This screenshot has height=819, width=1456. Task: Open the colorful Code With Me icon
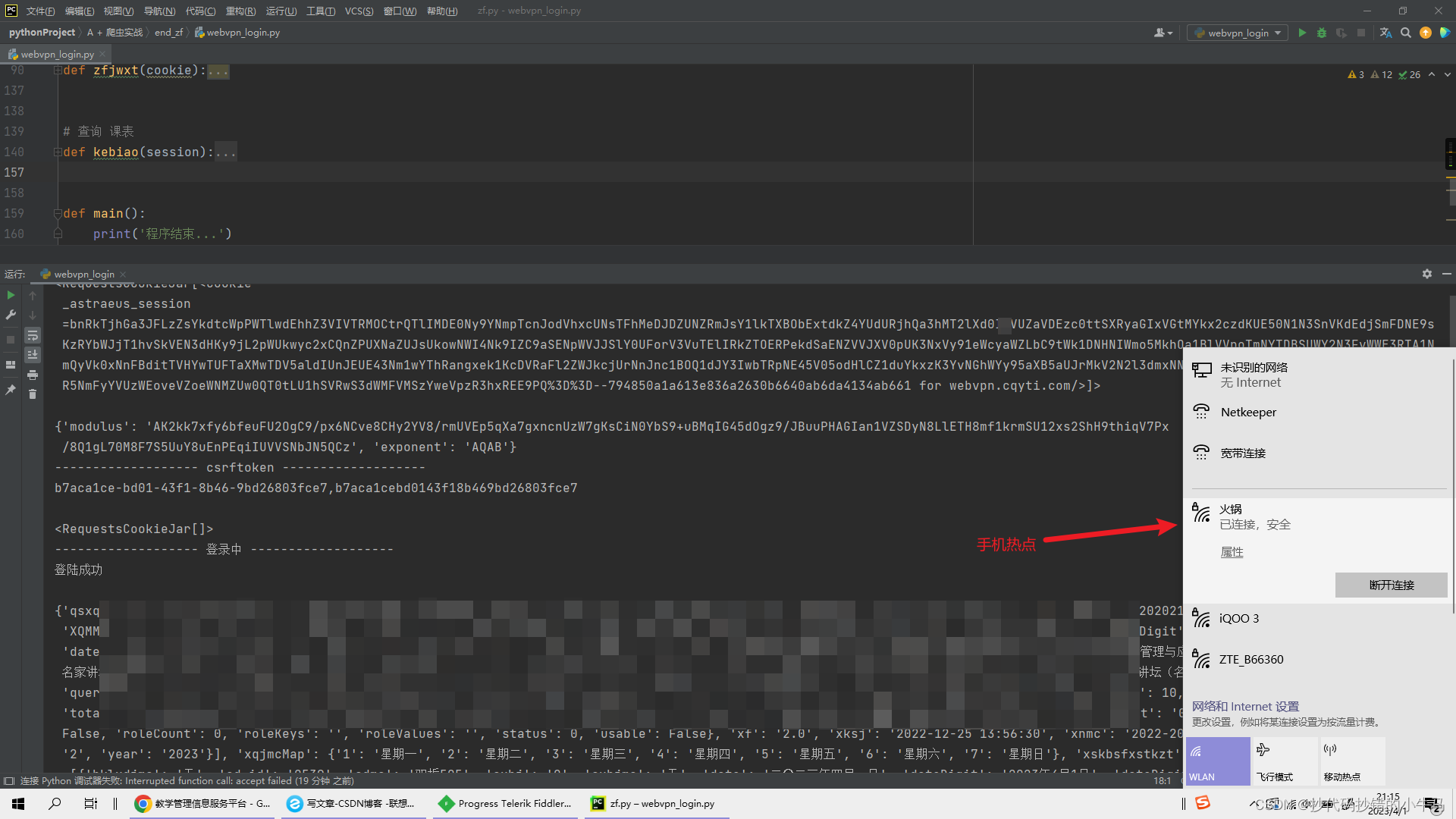[1445, 33]
